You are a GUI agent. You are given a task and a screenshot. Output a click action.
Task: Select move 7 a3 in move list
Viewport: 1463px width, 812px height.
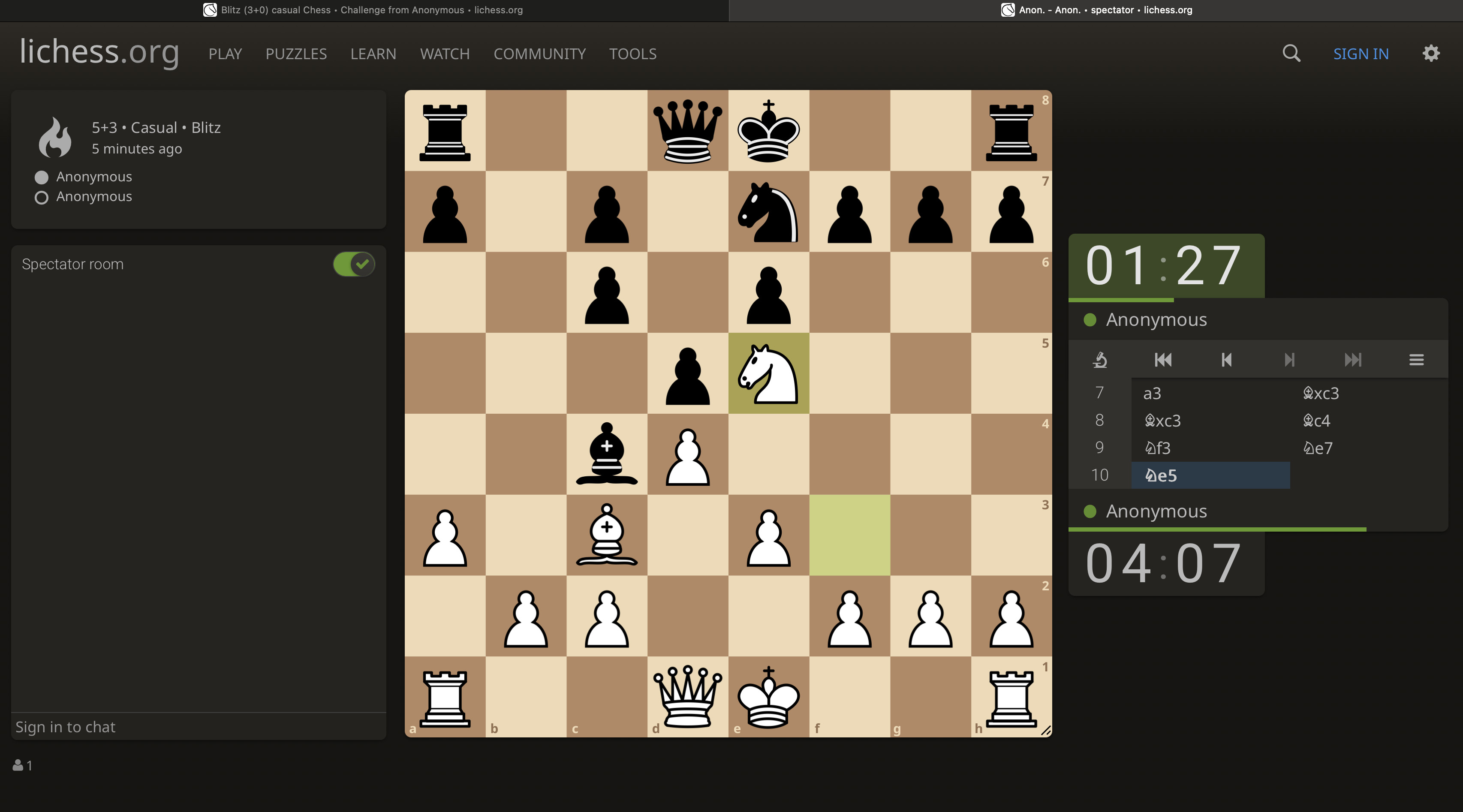pyautogui.click(x=1211, y=393)
